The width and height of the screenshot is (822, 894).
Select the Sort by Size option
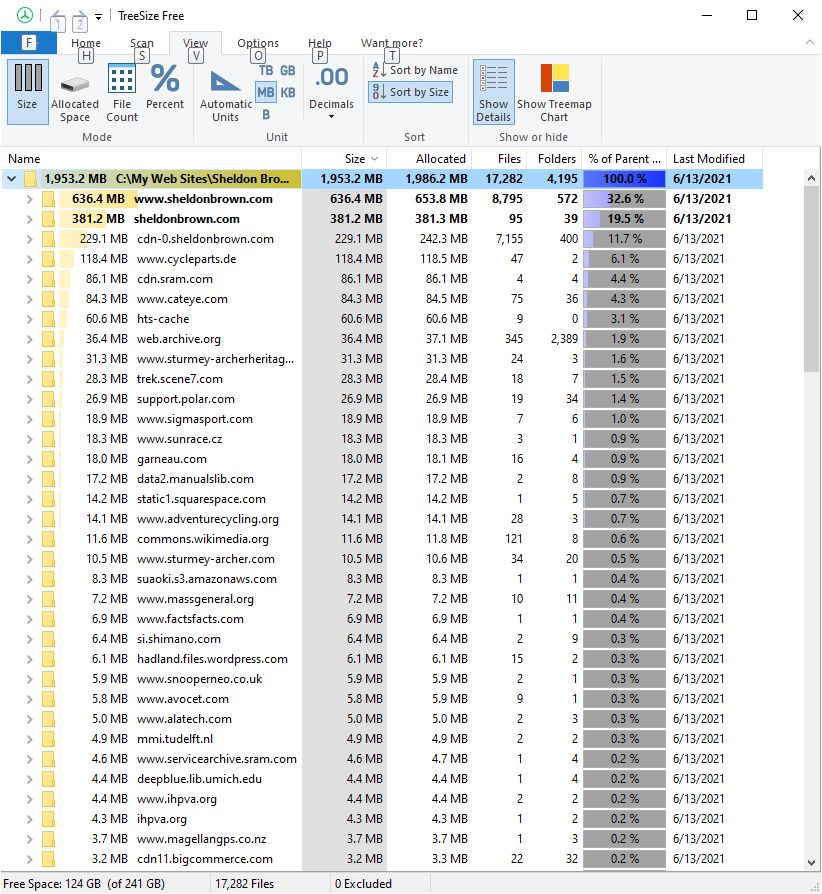click(411, 92)
